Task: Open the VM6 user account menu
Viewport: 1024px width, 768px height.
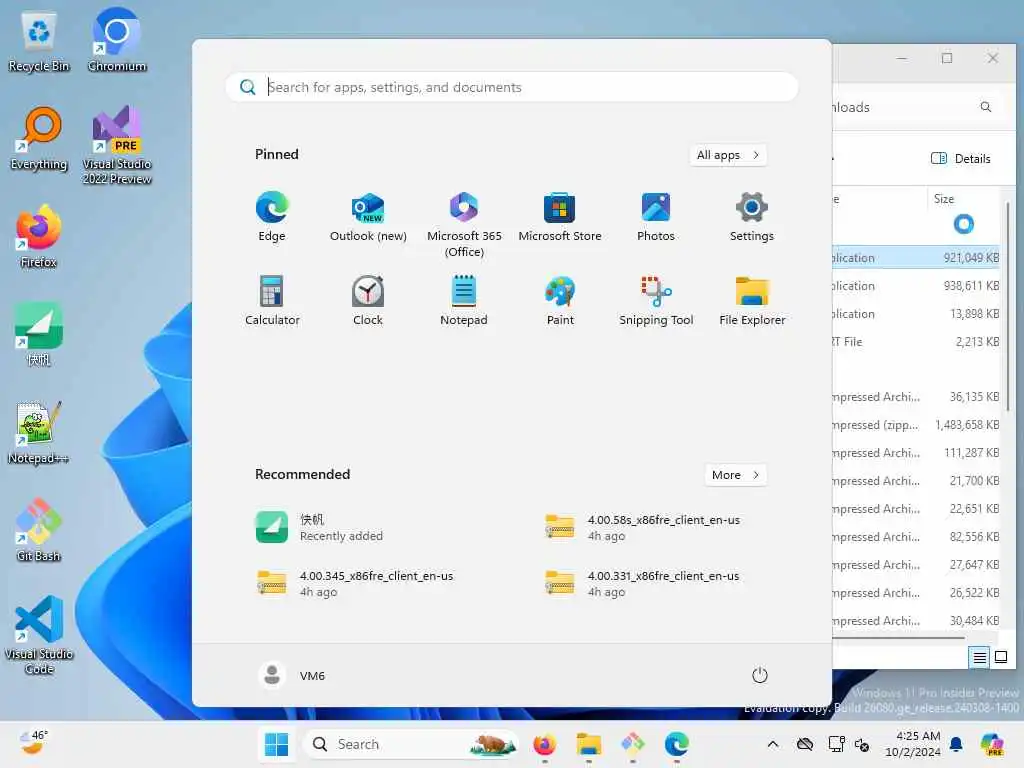Action: [x=292, y=675]
